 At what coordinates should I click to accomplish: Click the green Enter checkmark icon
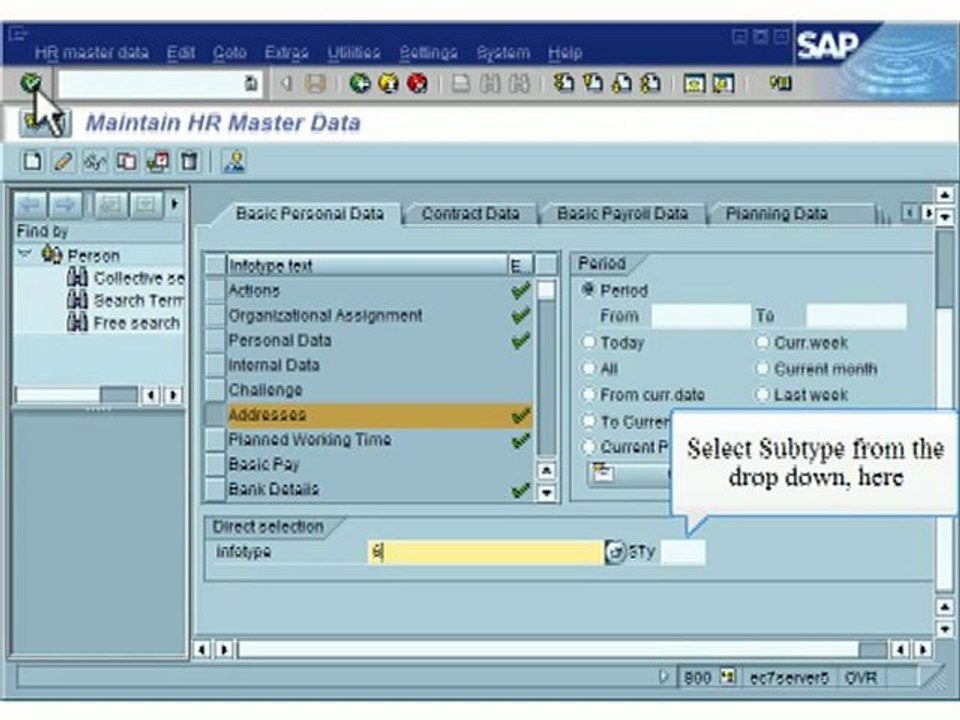coord(31,82)
